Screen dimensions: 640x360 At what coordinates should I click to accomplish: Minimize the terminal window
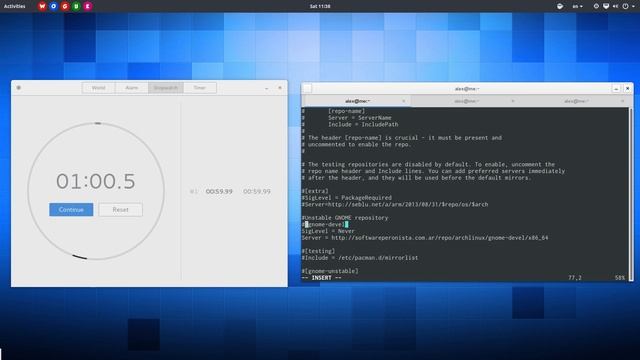tap(616, 89)
